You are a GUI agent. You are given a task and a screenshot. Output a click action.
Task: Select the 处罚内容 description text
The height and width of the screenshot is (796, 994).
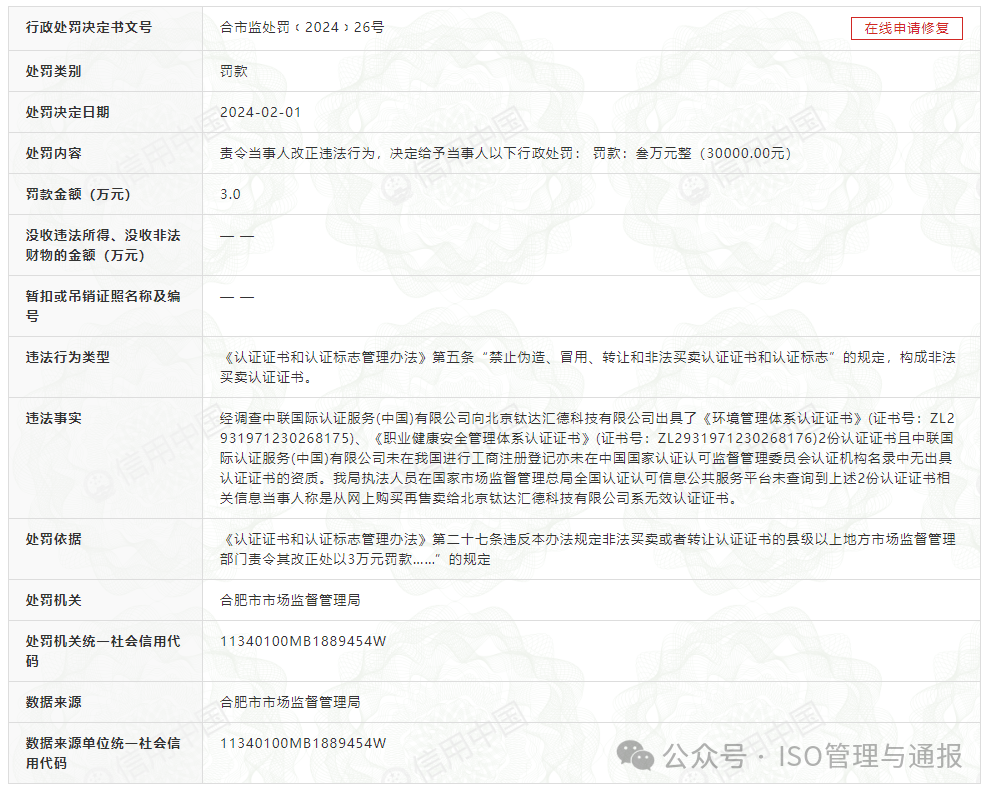[x=505, y=154]
